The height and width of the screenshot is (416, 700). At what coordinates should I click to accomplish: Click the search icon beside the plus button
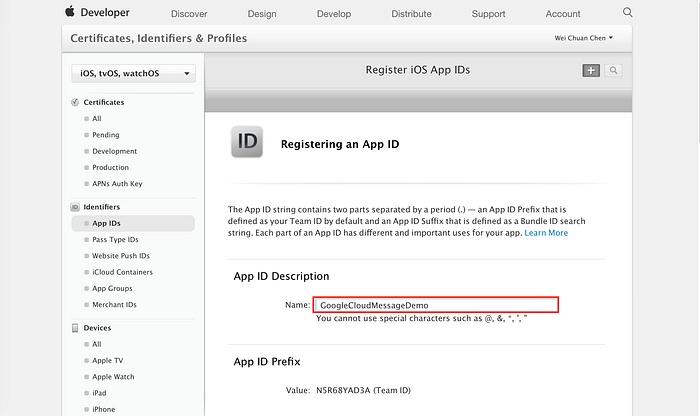(x=613, y=70)
